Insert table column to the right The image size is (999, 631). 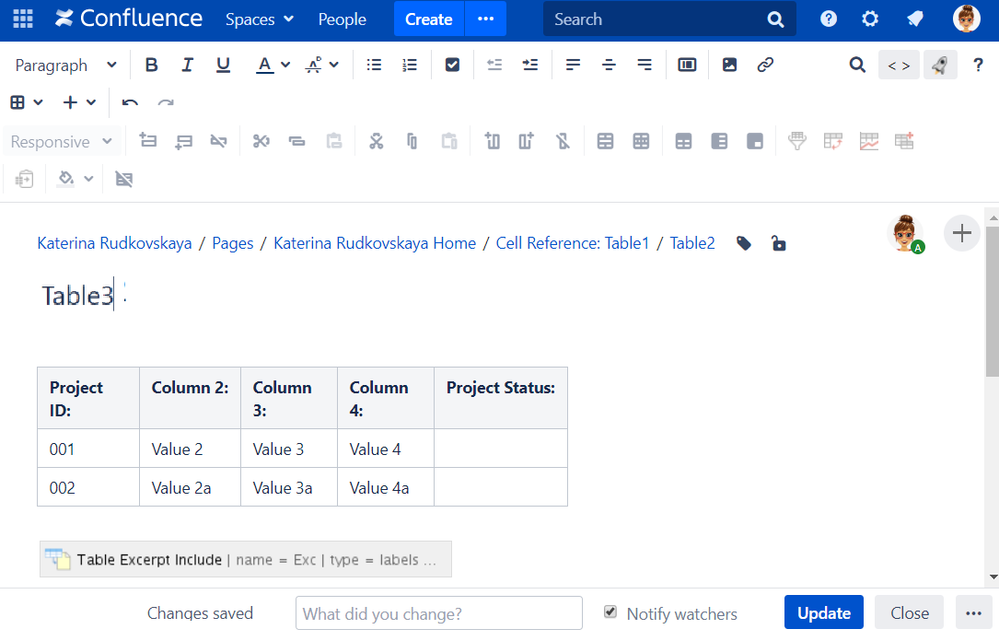[x=526, y=141]
